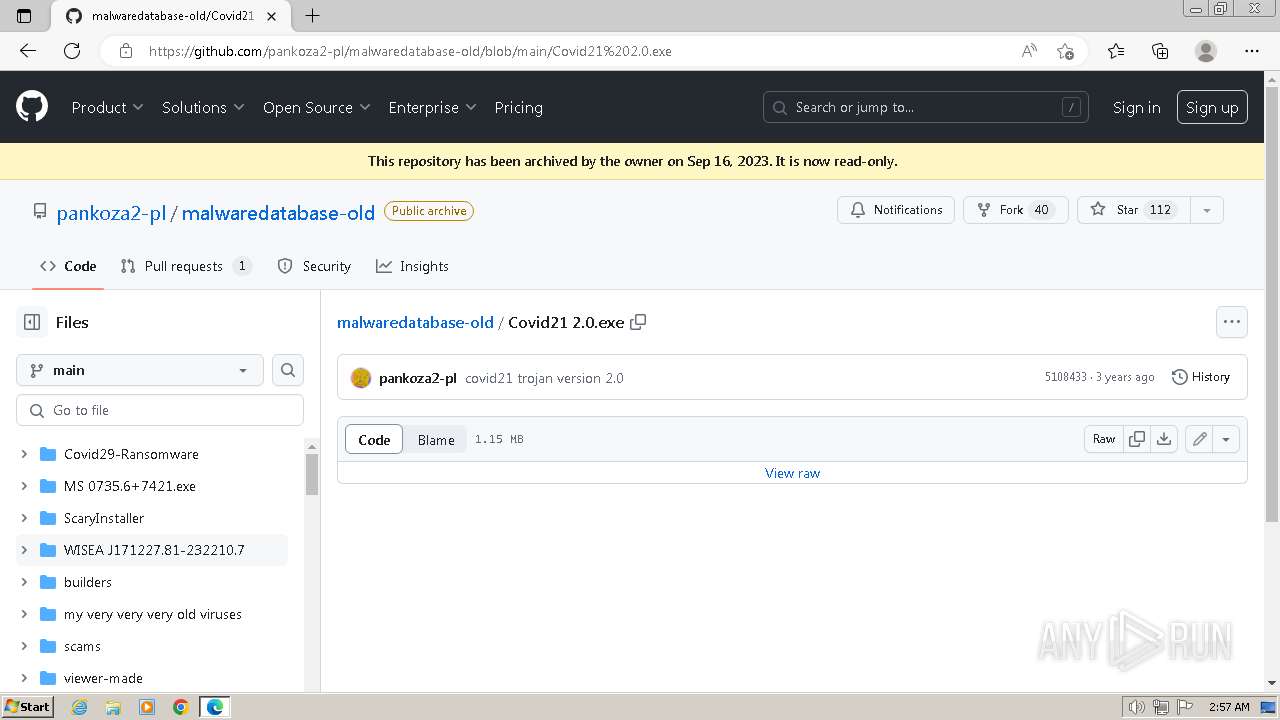Open Chrome from taskbar
This screenshot has height=720, width=1280.
181,707
